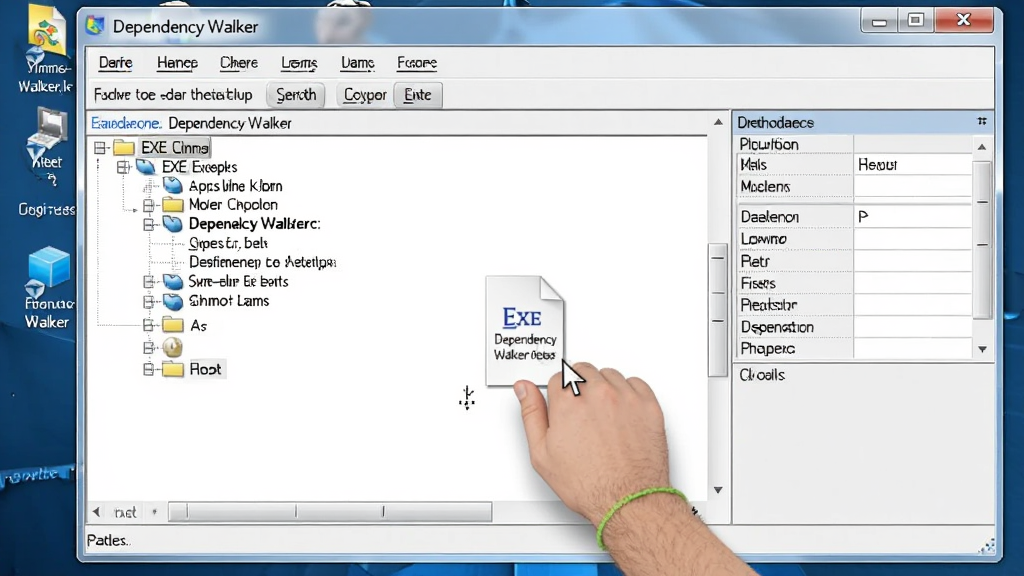This screenshot has height=576, width=1024.
Task: Click the horizontal scrollbar thumb
Action: [330, 512]
